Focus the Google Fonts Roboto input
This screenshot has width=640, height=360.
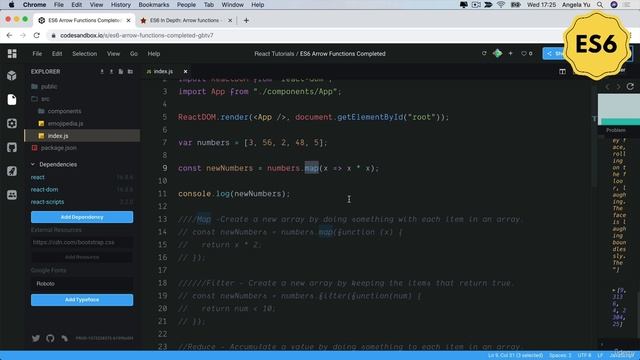coord(82,284)
